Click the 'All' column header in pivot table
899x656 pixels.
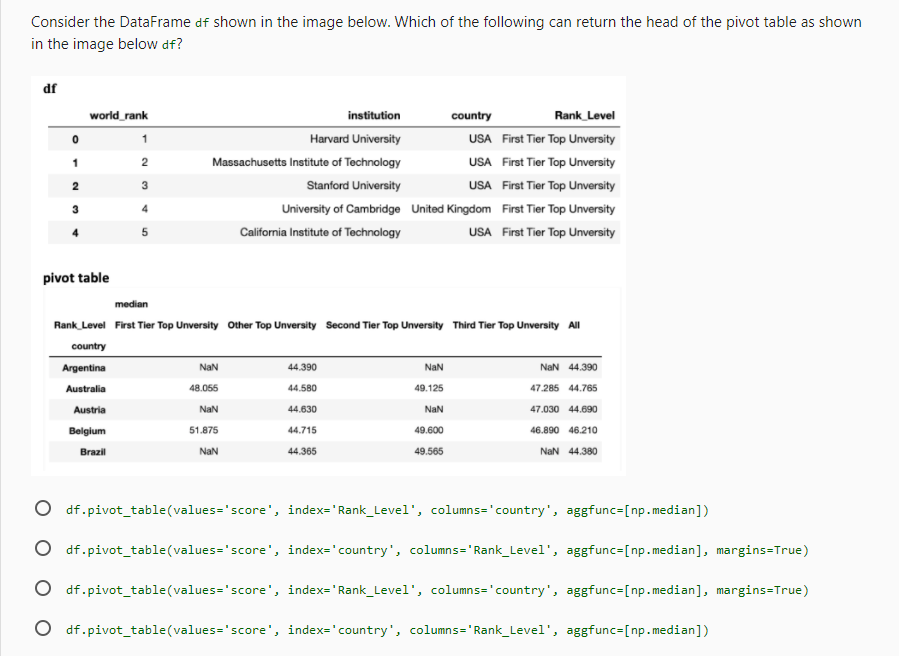574,325
